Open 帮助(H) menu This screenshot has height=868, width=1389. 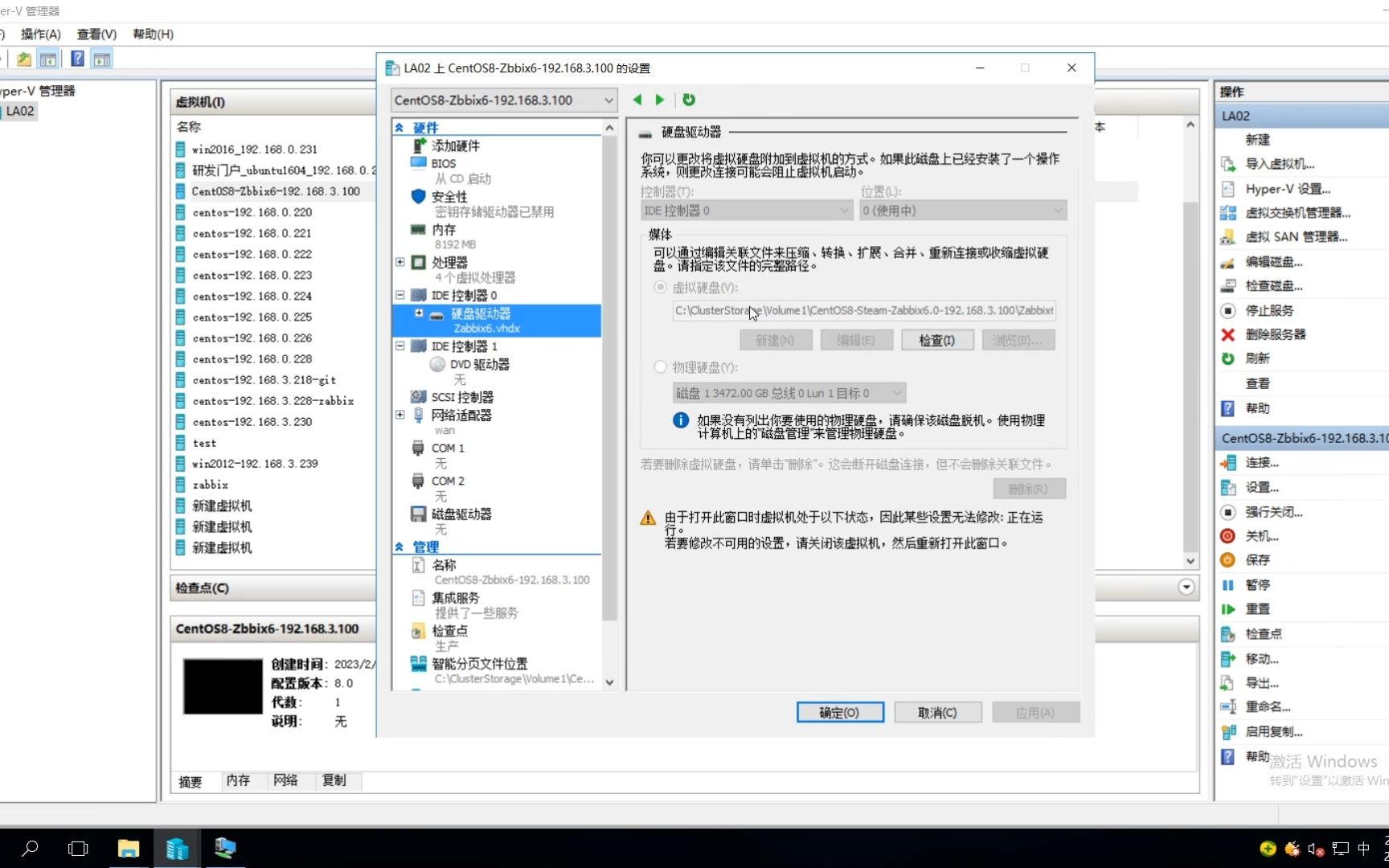(153, 34)
